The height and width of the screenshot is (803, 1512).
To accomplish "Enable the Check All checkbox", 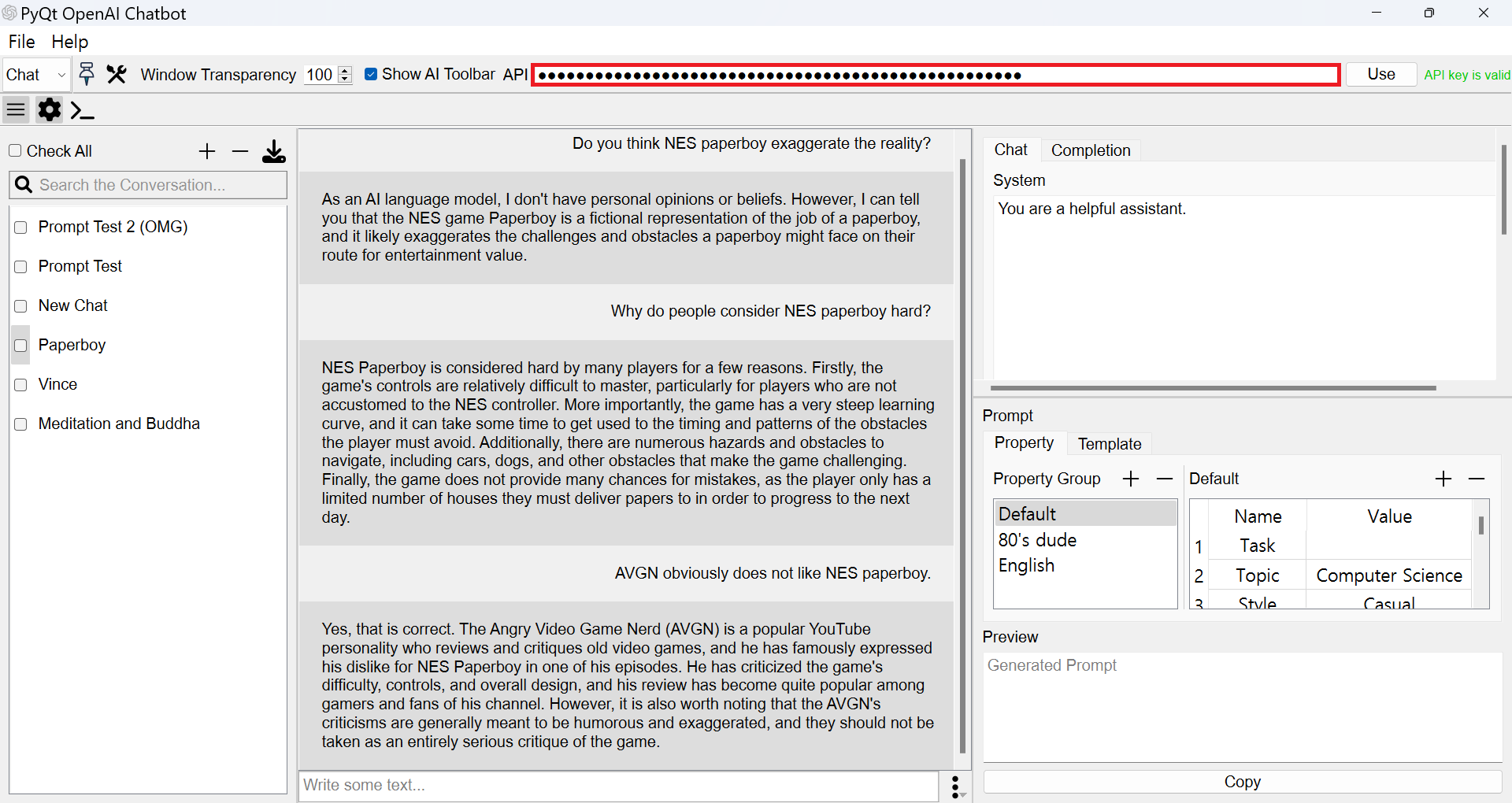I will click(x=15, y=150).
